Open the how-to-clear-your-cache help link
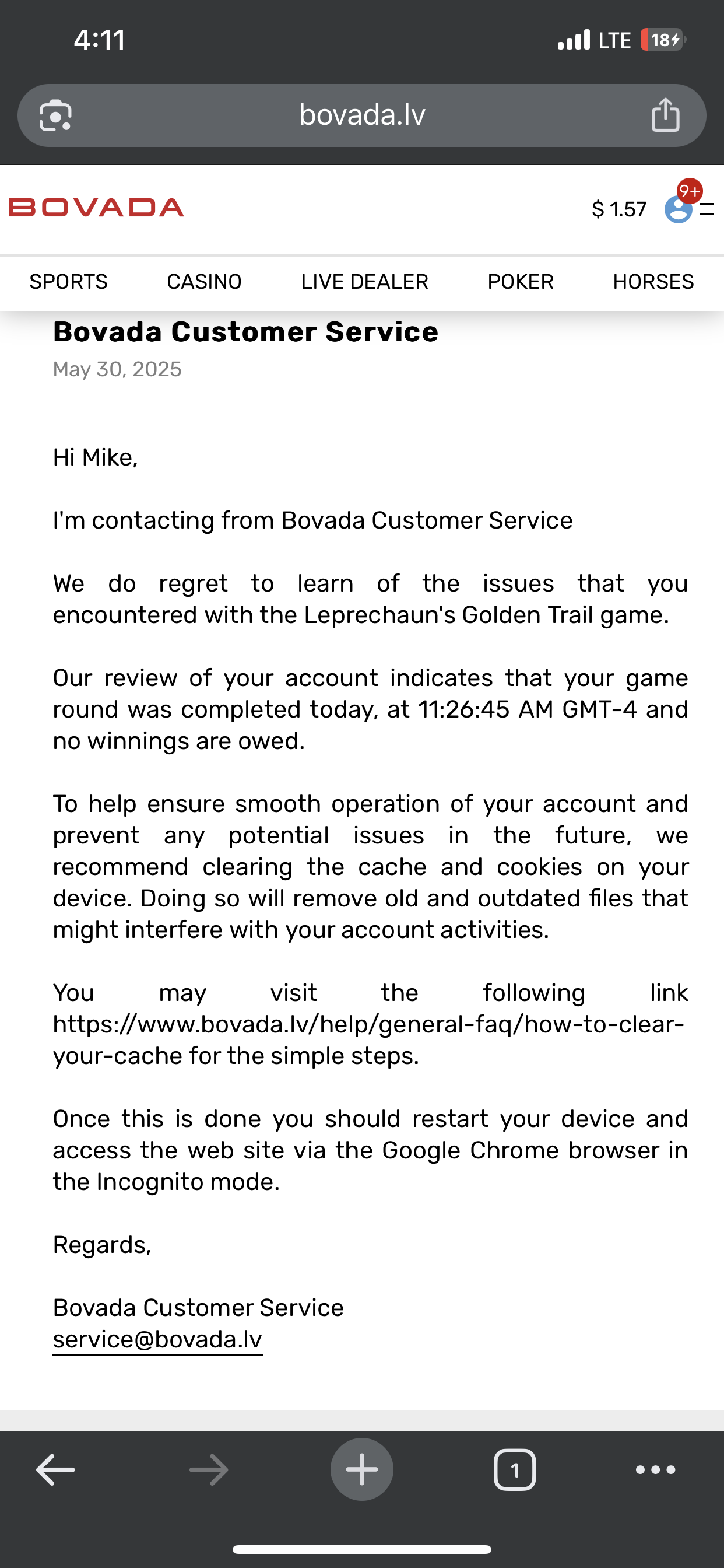This screenshot has width=724, height=1568. point(368,1025)
